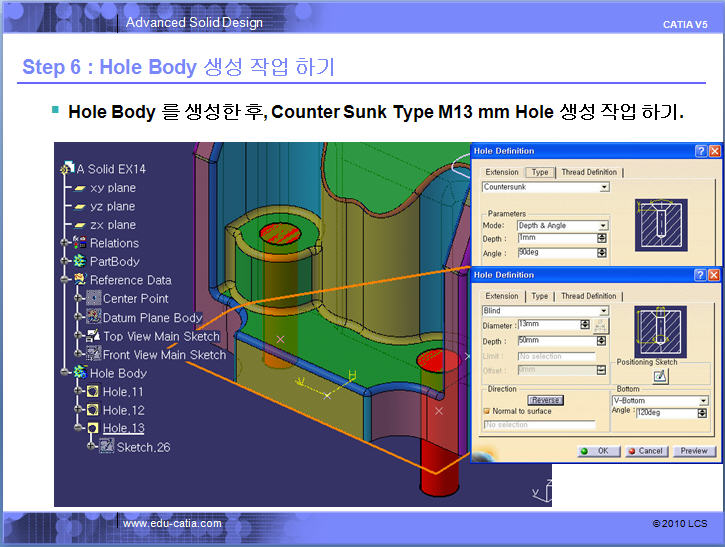Click the Hole.12 feature icon
Viewport: 725px width, 547px height.
click(92, 410)
